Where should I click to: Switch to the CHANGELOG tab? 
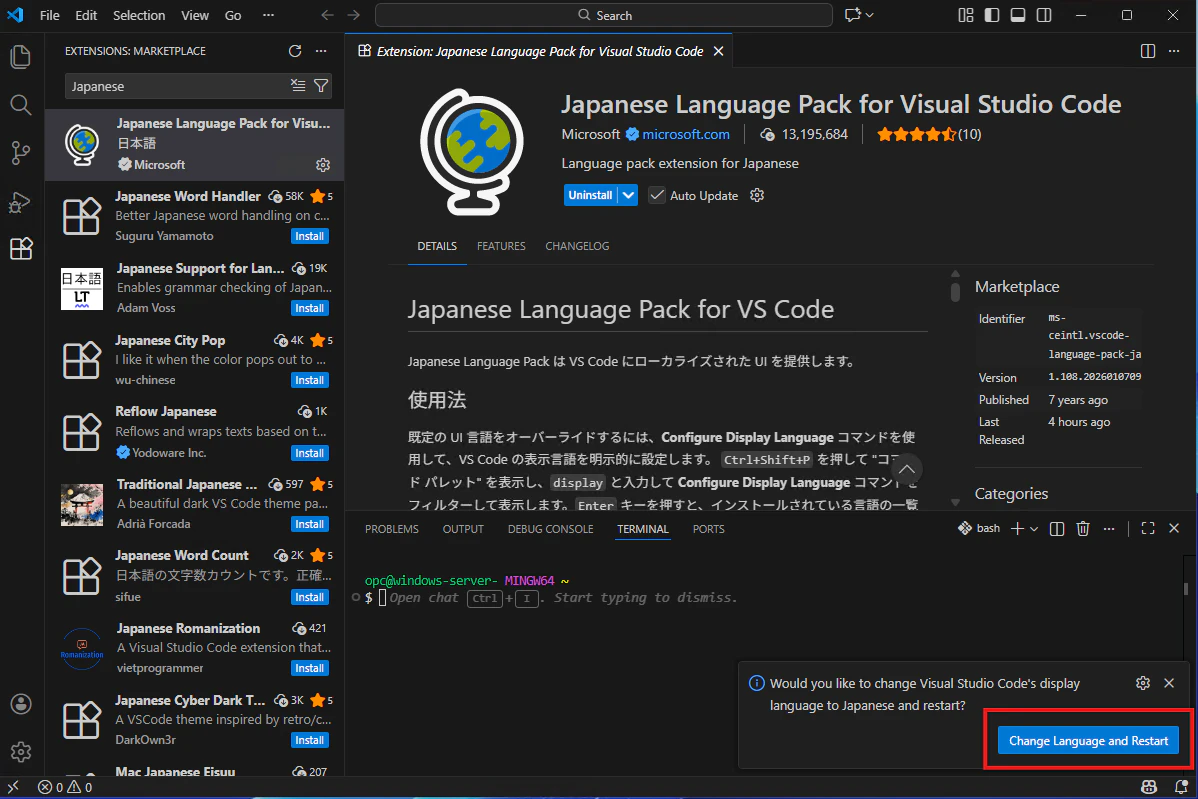[x=577, y=246]
